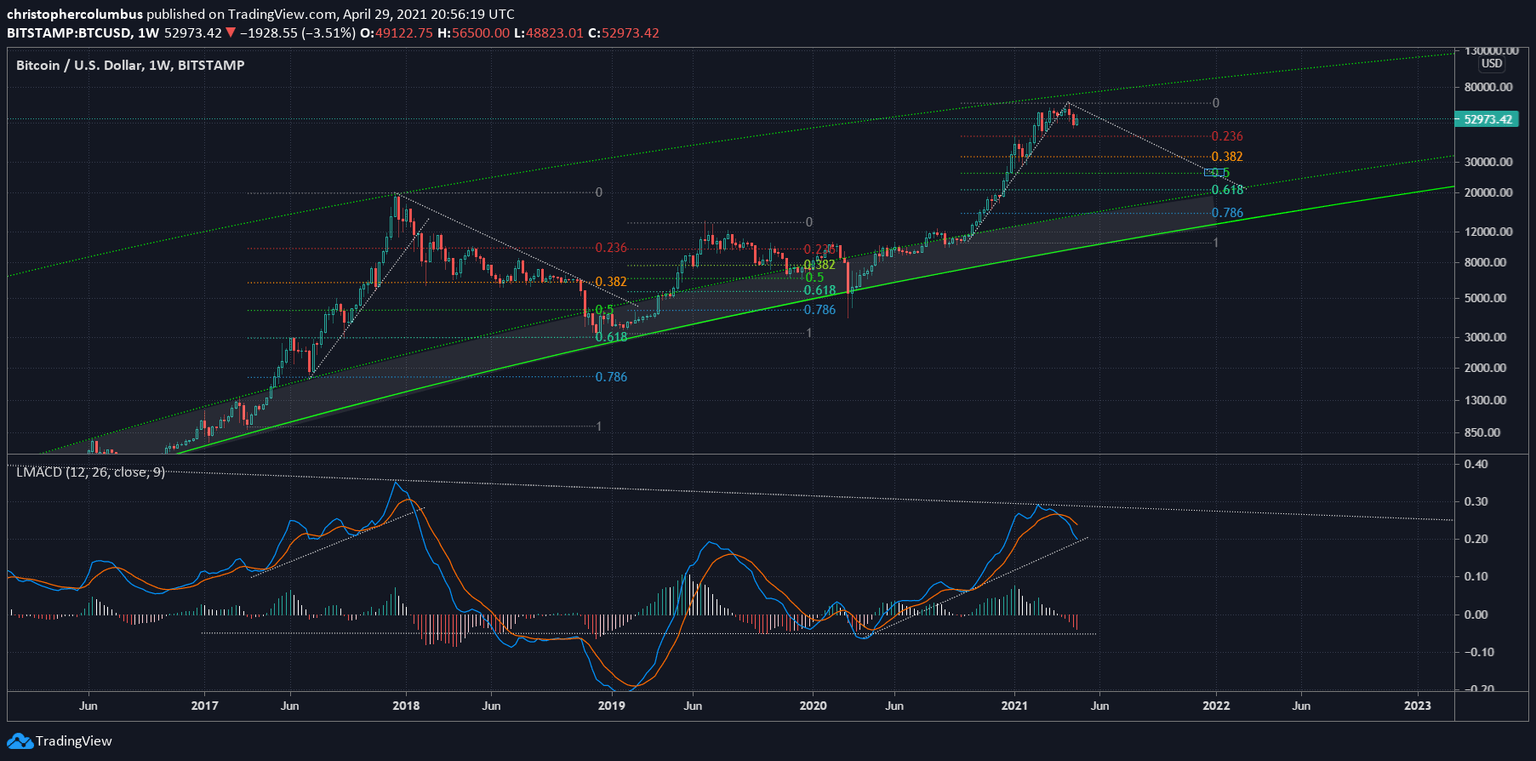Click the 2021 date axis label
The height and width of the screenshot is (761, 1536).
(x=1014, y=706)
